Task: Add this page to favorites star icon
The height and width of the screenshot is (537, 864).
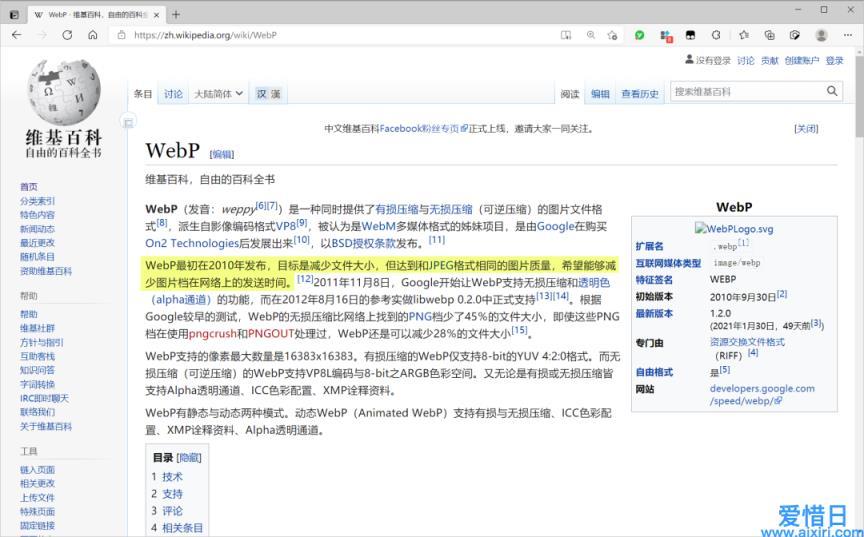Action: click(x=612, y=35)
